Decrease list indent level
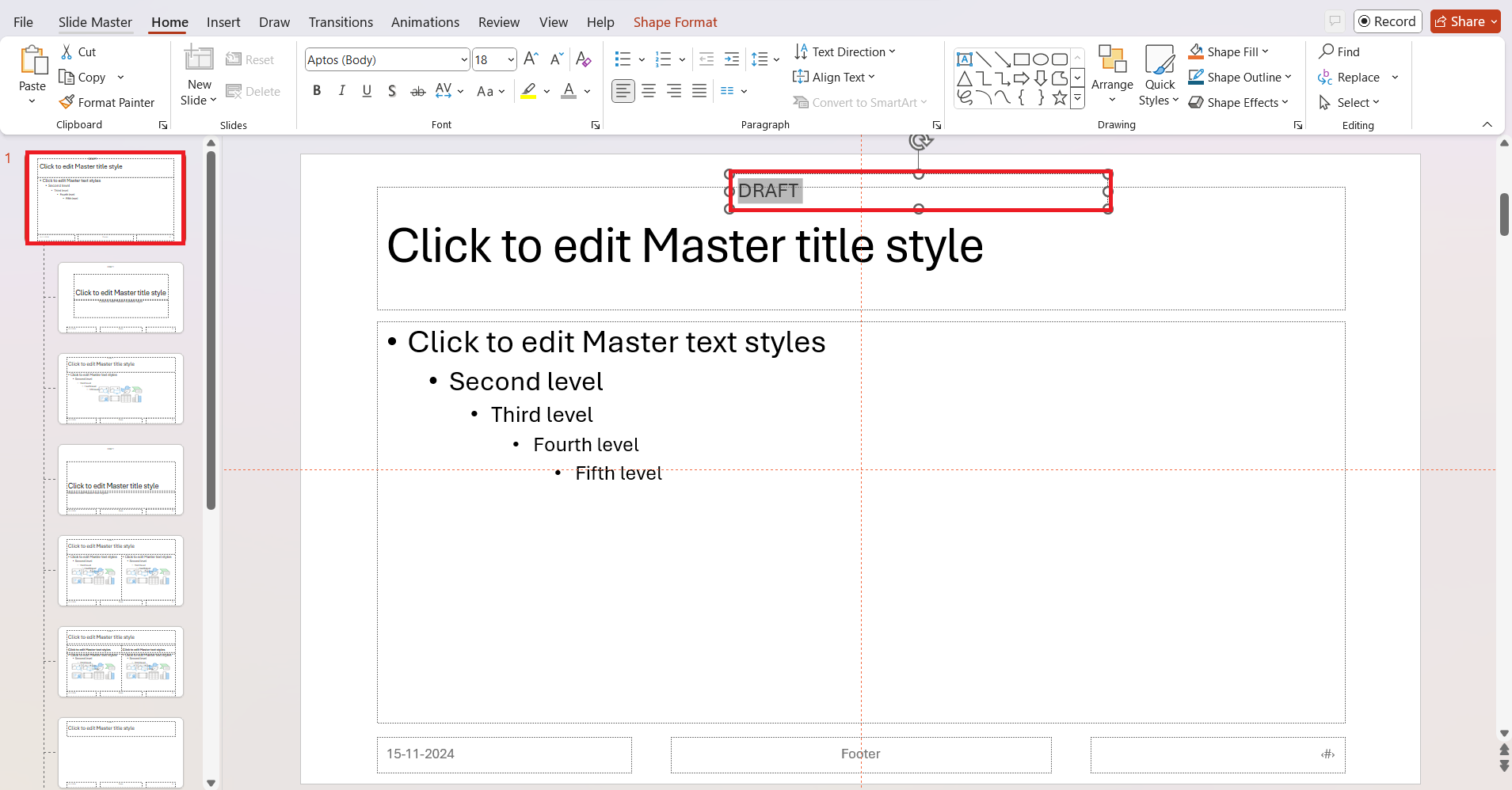Viewport: 1512px width, 790px height. coord(706,59)
